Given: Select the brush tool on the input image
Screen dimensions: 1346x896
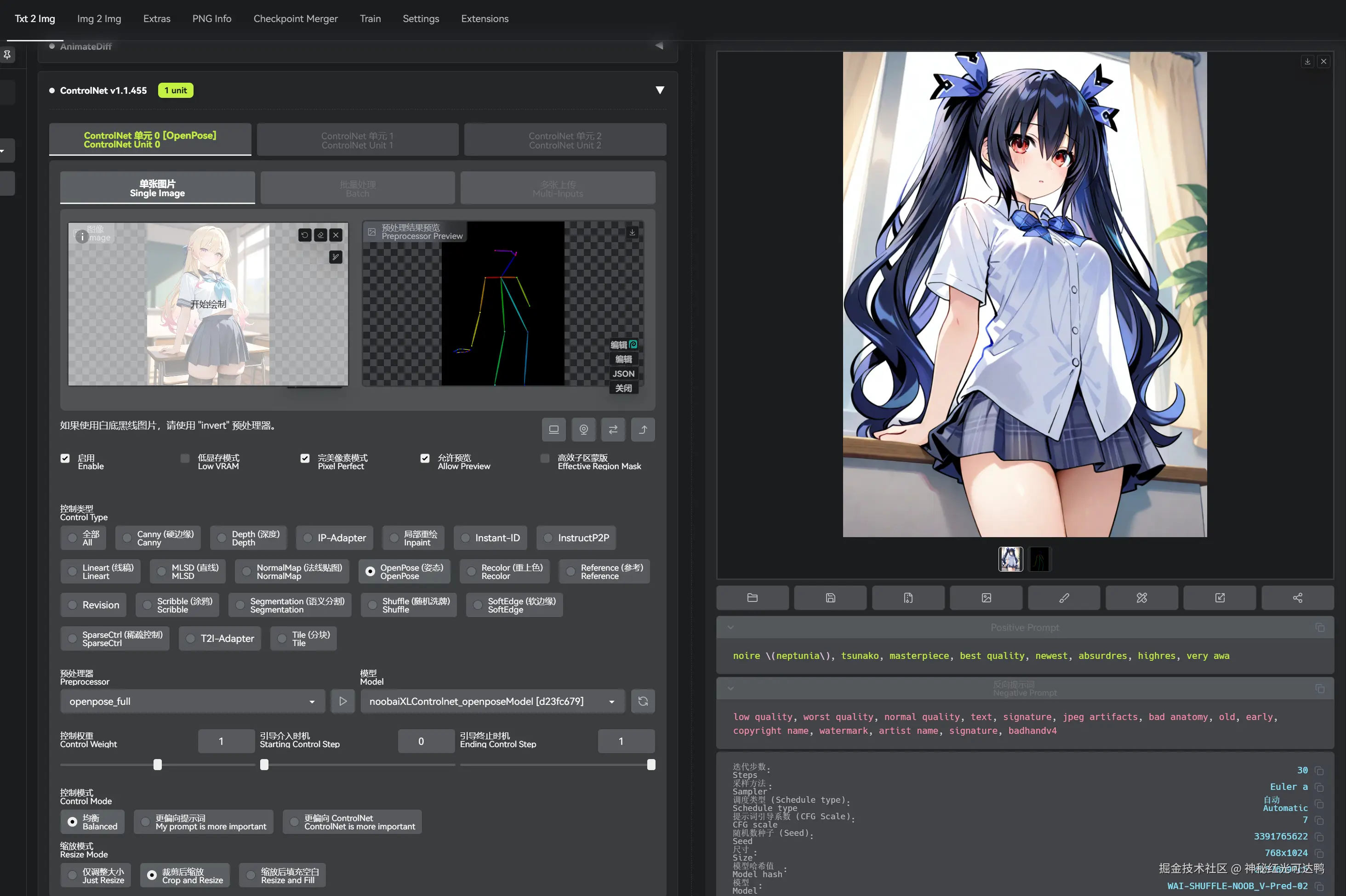Looking at the screenshot, I should pos(336,257).
